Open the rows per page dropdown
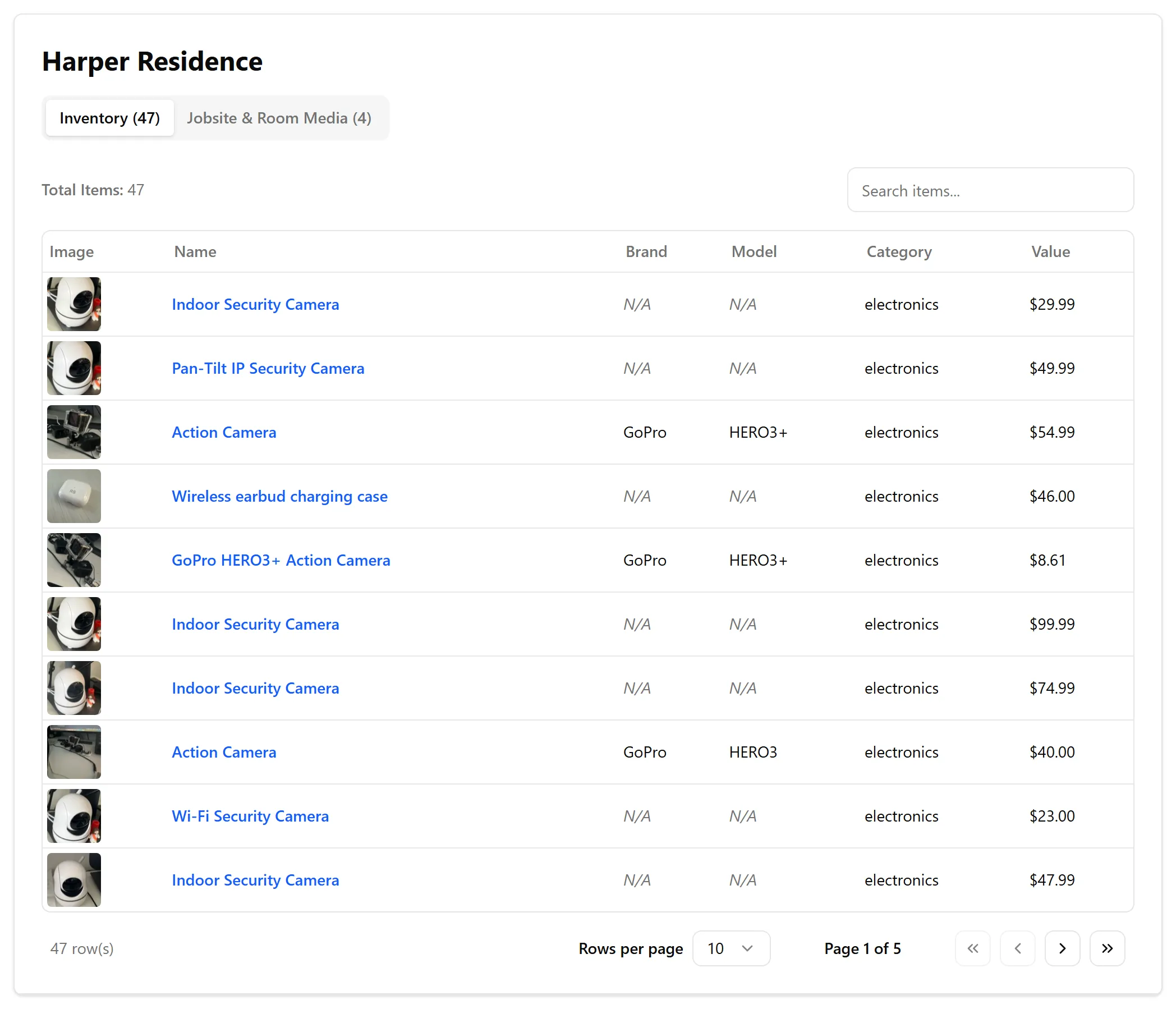 coord(731,948)
